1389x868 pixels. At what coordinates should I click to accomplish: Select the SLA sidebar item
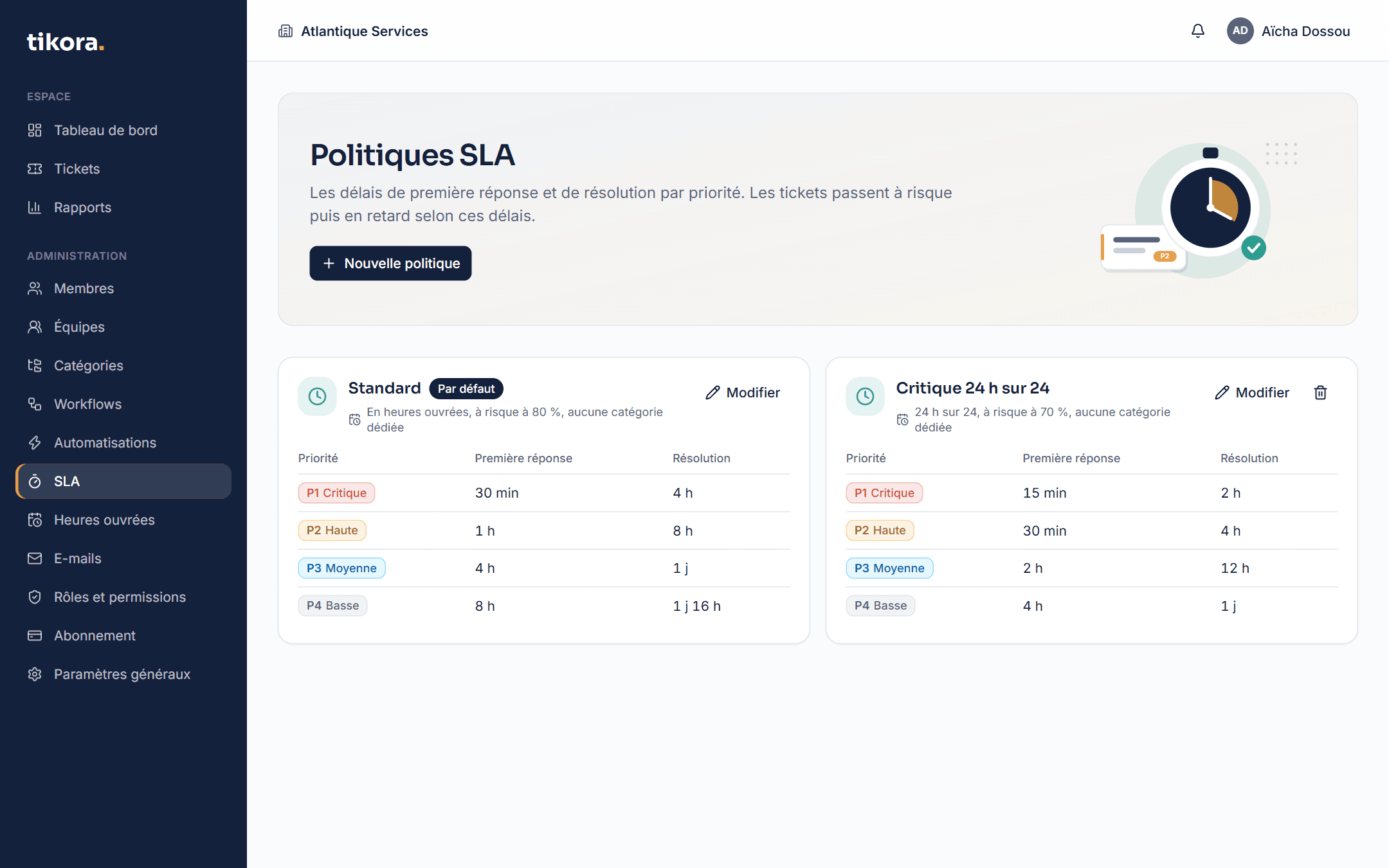tap(123, 481)
